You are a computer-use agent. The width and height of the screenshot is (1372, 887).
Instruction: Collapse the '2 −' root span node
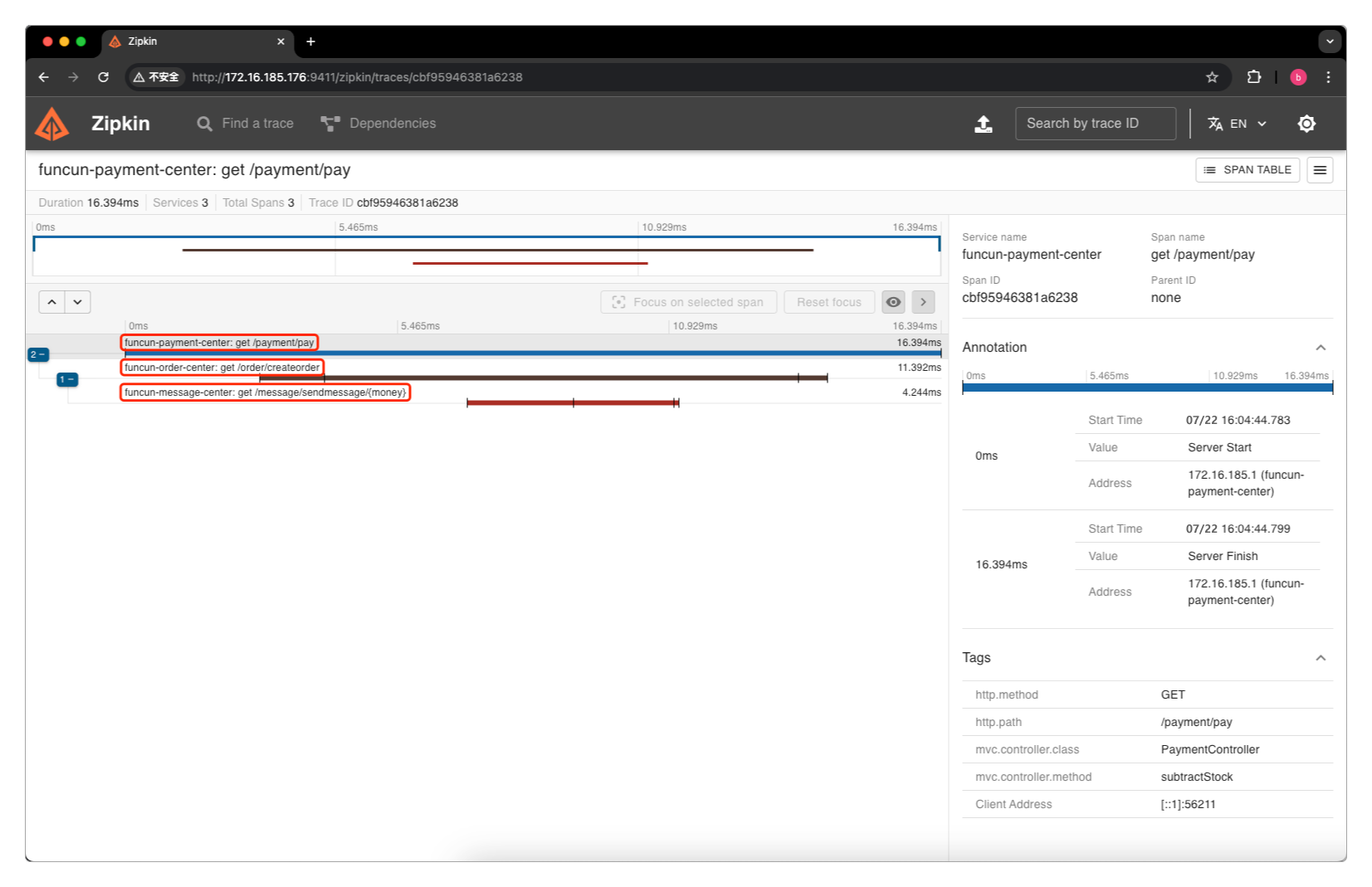pos(38,354)
